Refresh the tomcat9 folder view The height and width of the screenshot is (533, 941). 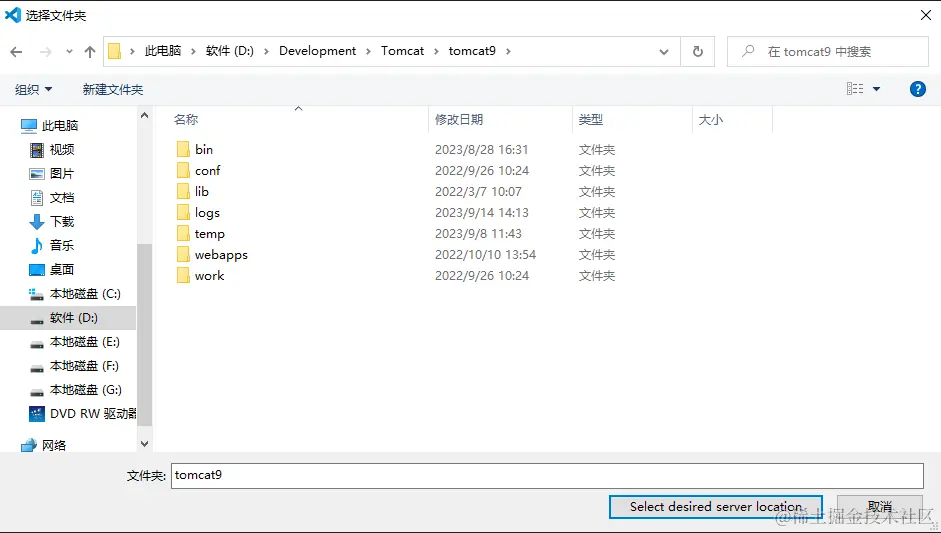697,52
